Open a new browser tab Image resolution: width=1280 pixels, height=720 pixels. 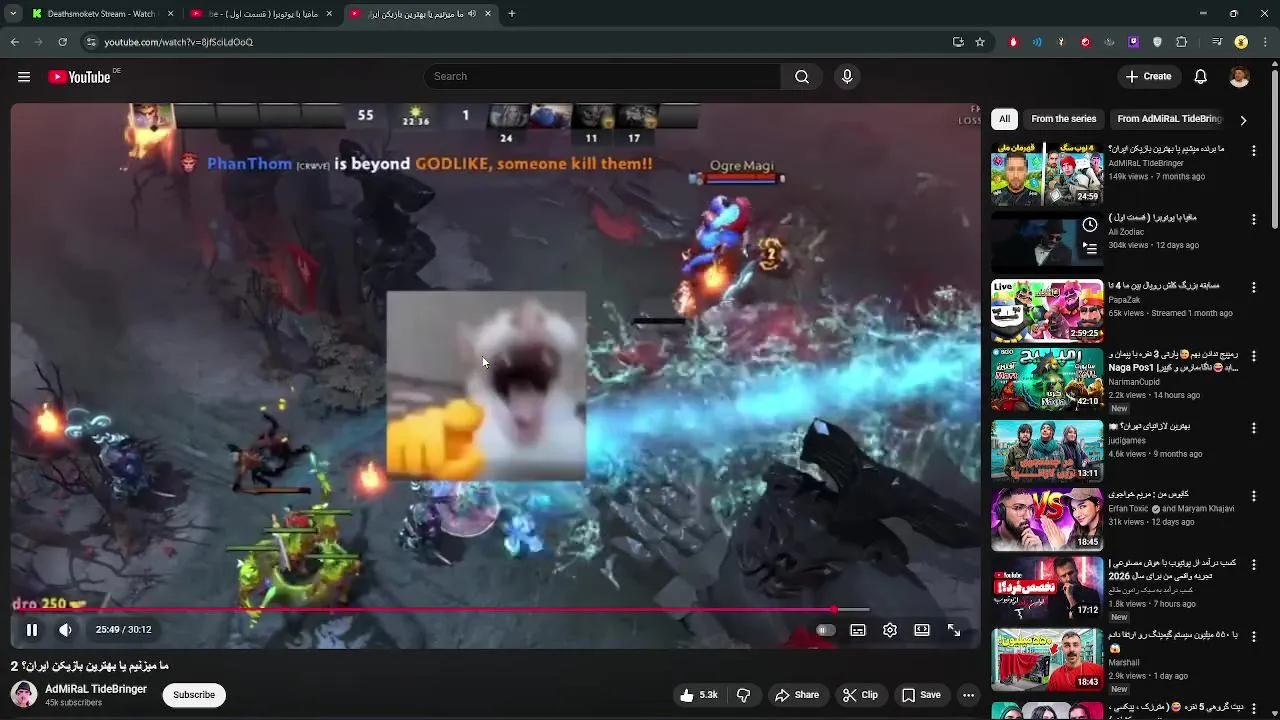pyautogui.click(x=511, y=14)
